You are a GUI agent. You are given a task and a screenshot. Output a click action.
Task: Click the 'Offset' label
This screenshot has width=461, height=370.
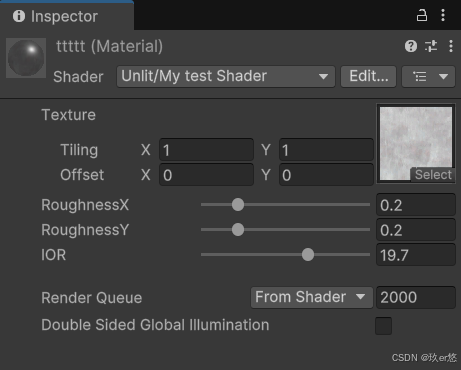click(x=82, y=175)
